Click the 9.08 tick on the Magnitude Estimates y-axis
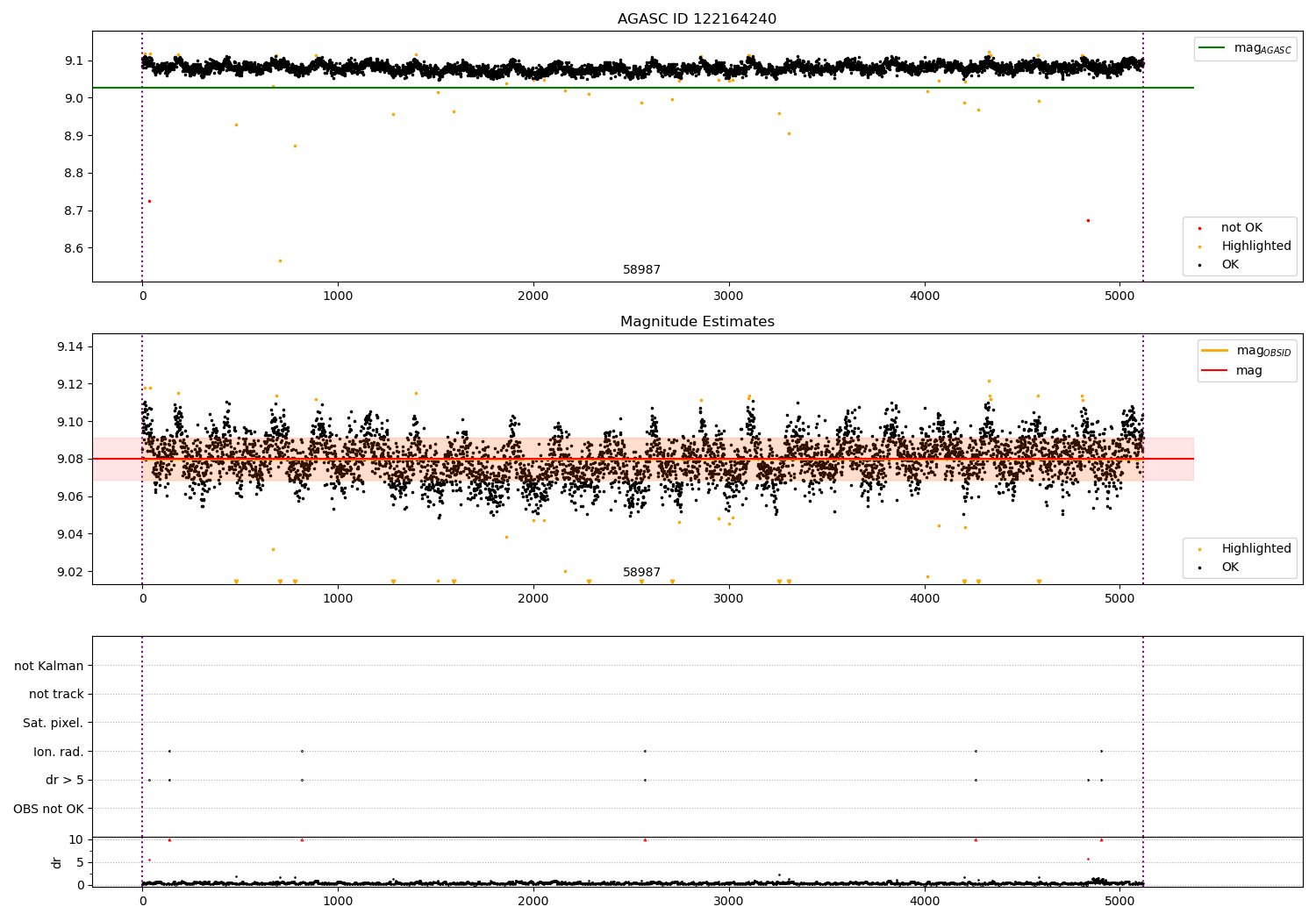 click(x=71, y=460)
